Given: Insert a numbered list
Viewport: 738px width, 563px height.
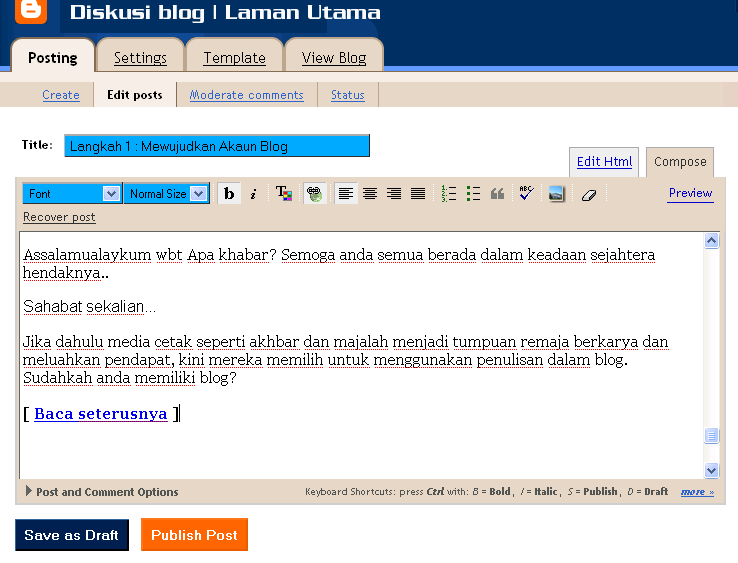Looking at the screenshot, I should [449, 193].
